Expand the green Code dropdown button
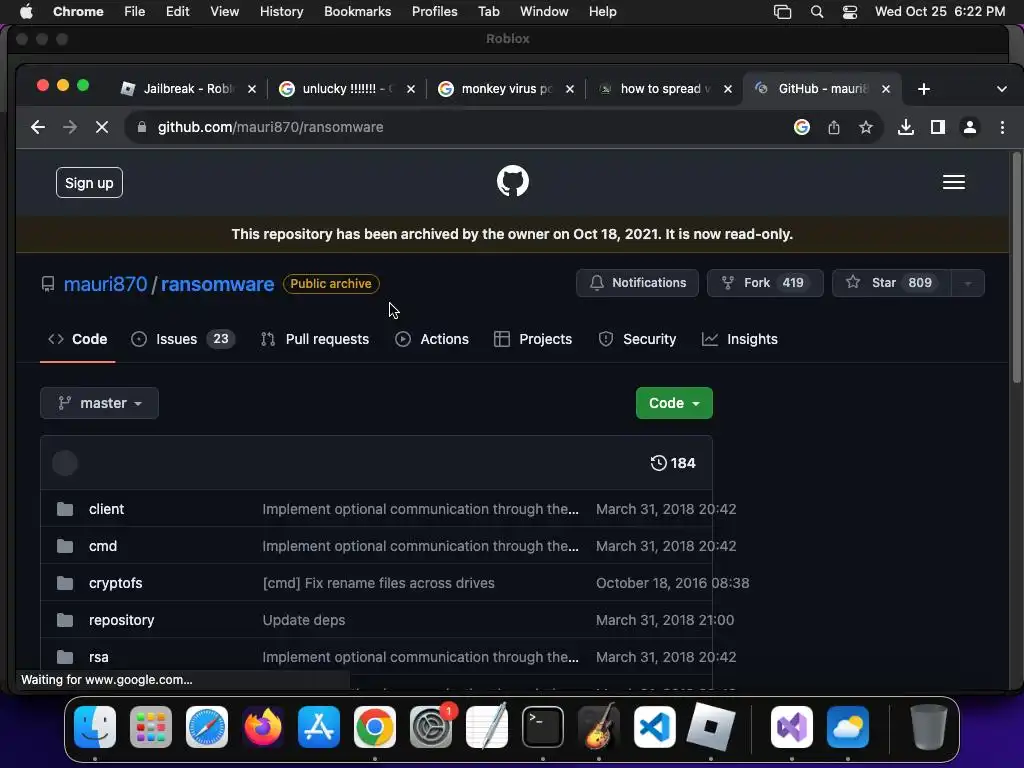This screenshot has height=768, width=1024. click(674, 403)
